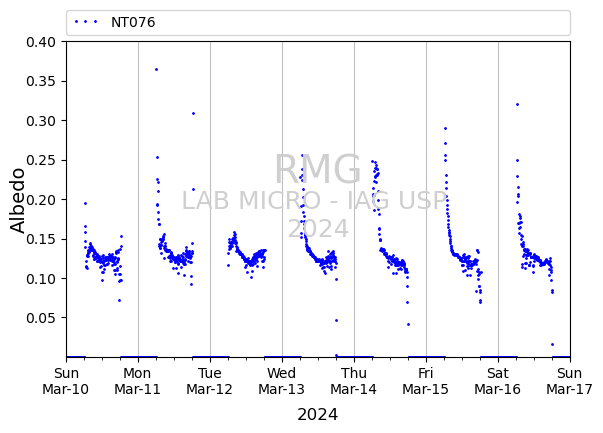Click the 0.30 y-axis tick label
The image size is (603, 433).
[x=41, y=121]
